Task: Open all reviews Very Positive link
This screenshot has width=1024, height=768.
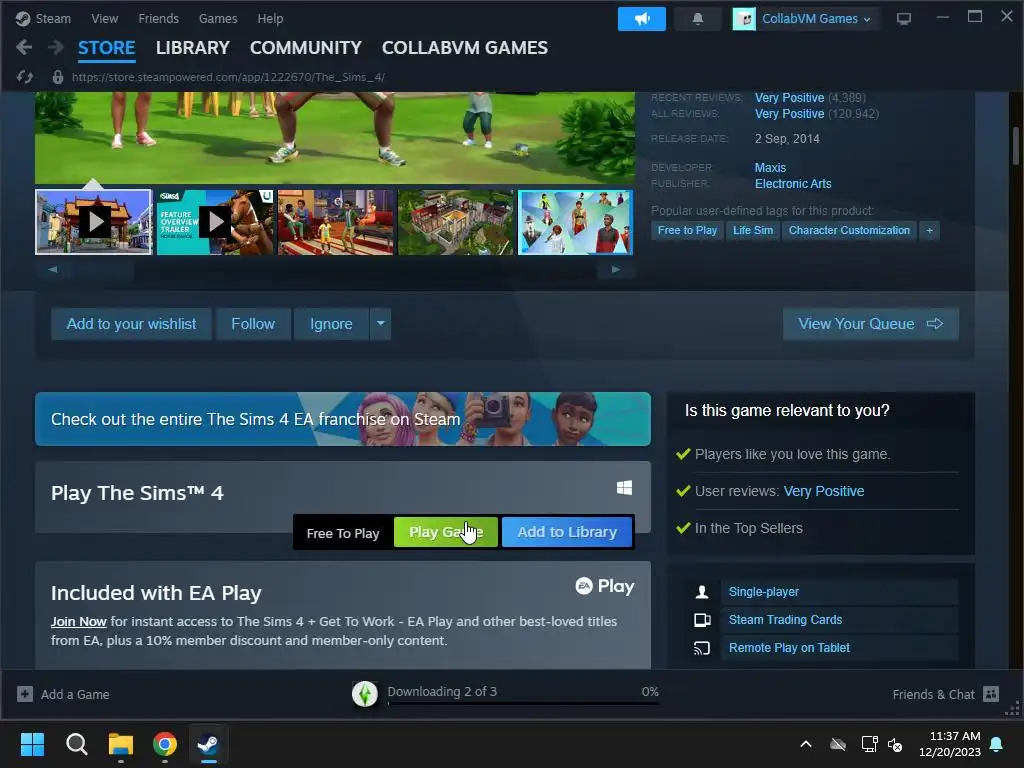Action: pos(790,114)
